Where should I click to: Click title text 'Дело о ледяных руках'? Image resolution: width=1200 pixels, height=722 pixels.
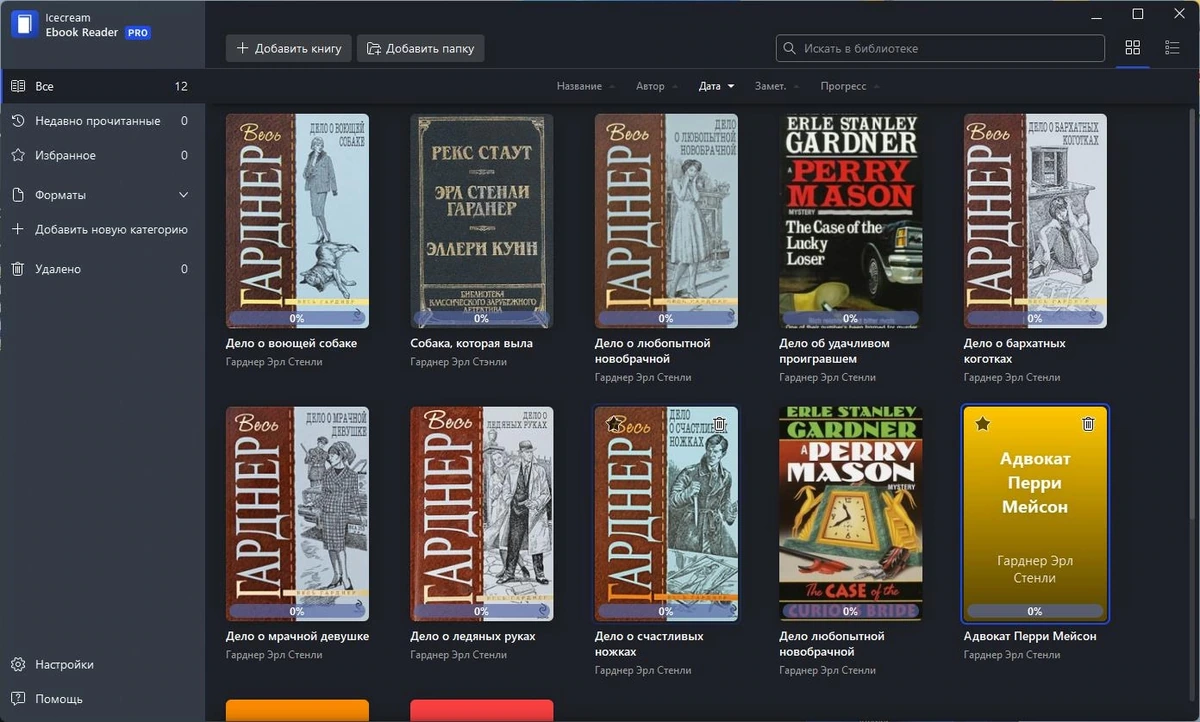(x=472, y=636)
